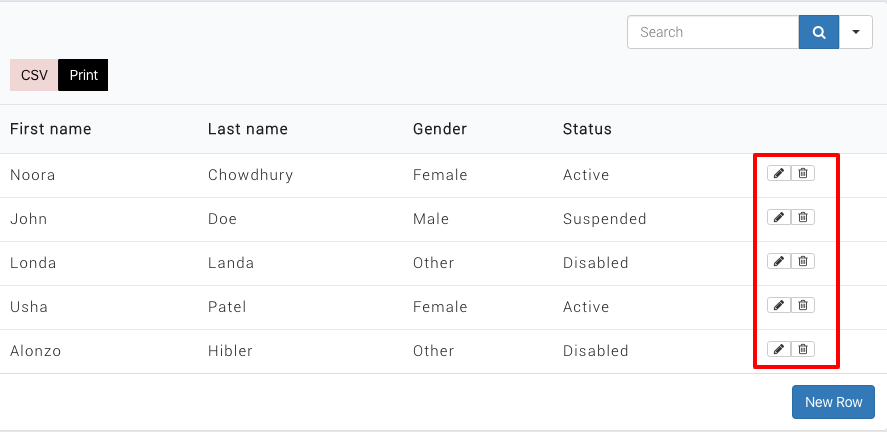The height and width of the screenshot is (432, 887).
Task: Focus the Search input field
Action: click(x=712, y=32)
